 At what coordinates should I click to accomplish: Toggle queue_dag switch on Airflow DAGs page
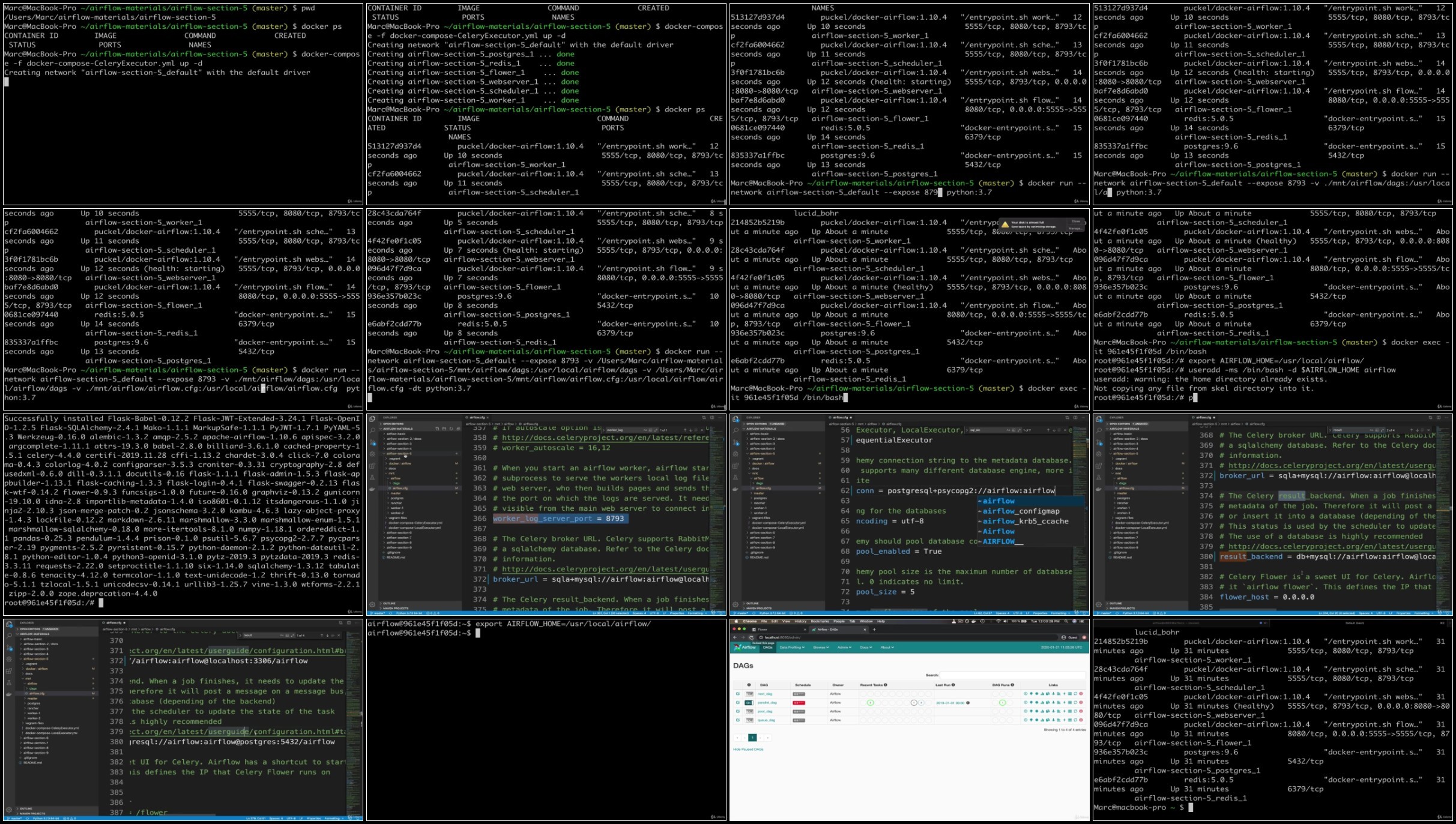coord(749,720)
